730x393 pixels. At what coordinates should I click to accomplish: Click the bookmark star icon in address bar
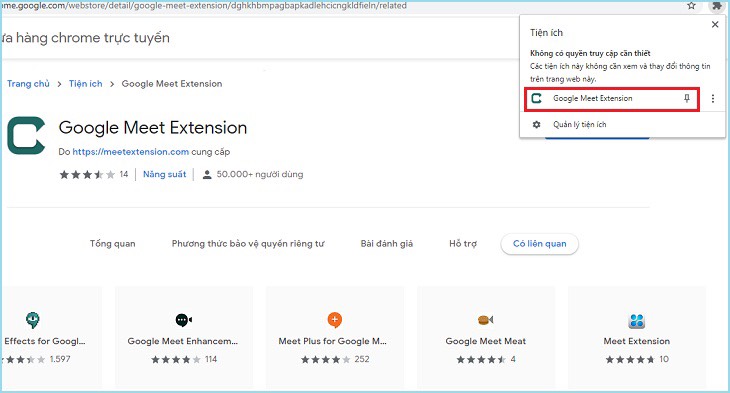click(x=691, y=6)
